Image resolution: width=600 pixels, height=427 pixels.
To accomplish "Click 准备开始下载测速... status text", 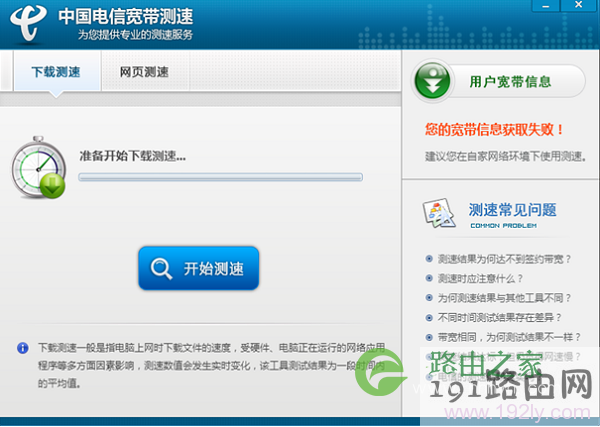I will tap(132, 156).
